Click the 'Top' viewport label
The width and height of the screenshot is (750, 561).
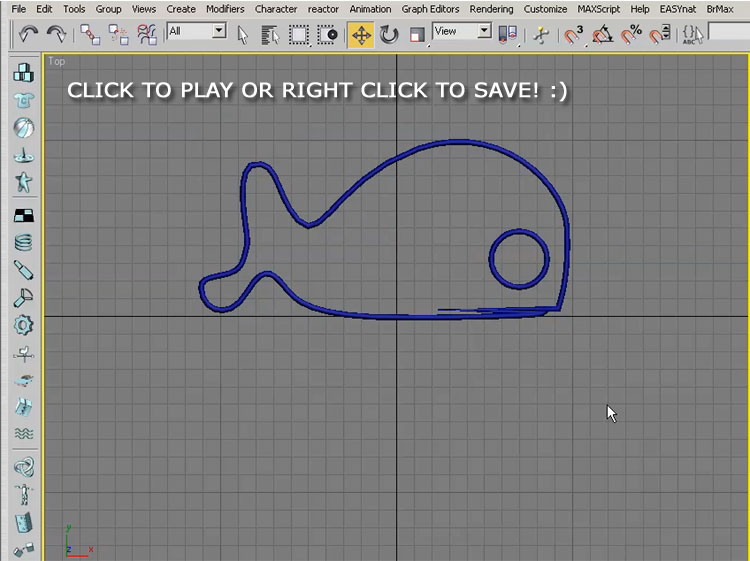57,61
